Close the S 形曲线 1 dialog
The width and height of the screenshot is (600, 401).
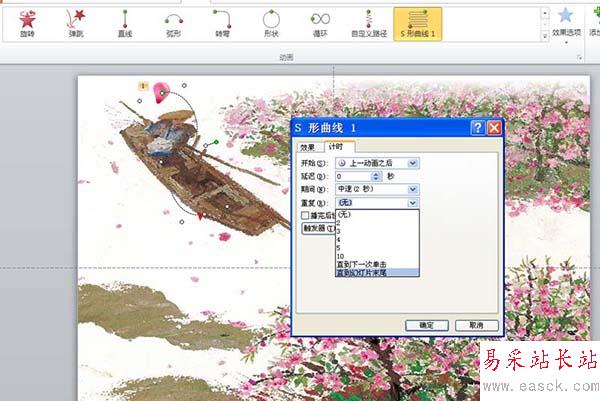494,127
